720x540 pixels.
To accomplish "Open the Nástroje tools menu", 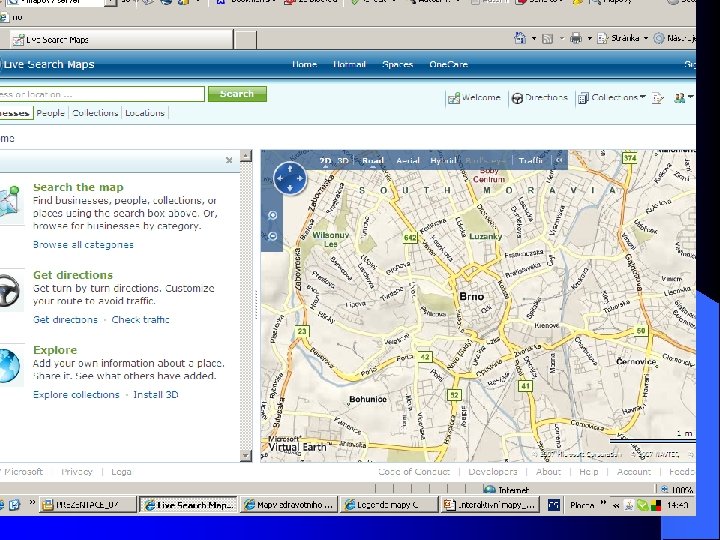I will [x=675, y=39].
